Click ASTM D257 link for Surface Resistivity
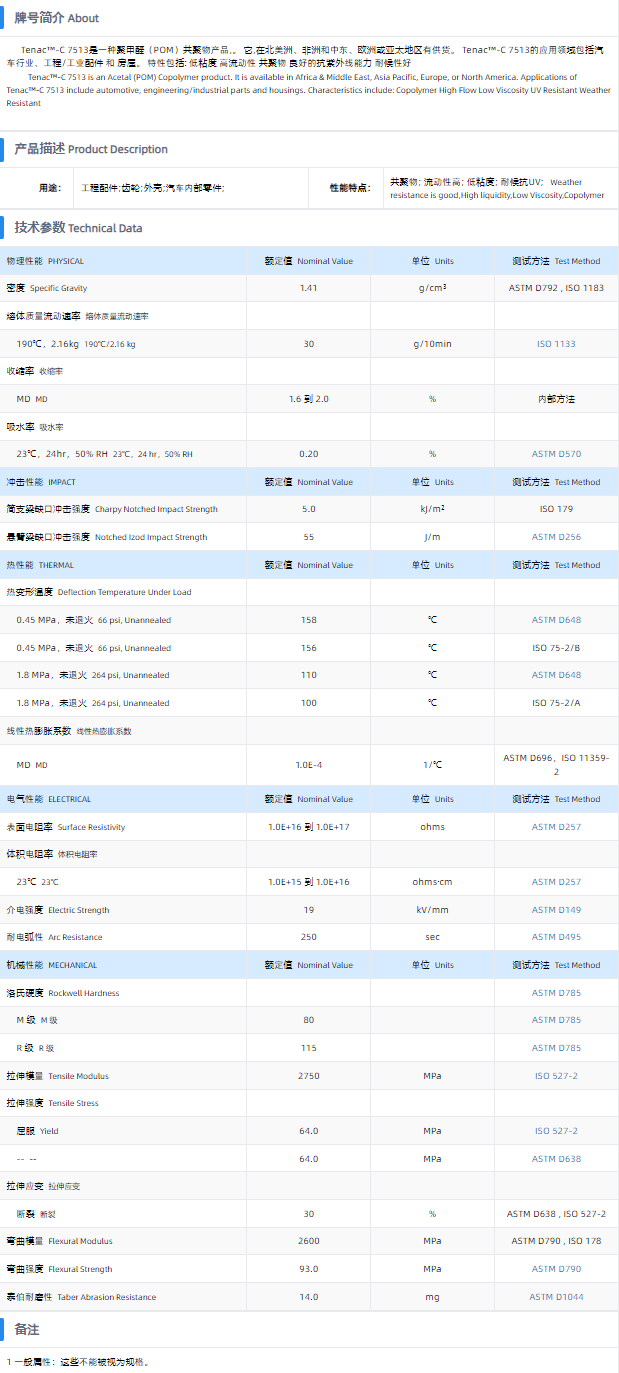Screen dimensions: 619x1373 point(556,827)
